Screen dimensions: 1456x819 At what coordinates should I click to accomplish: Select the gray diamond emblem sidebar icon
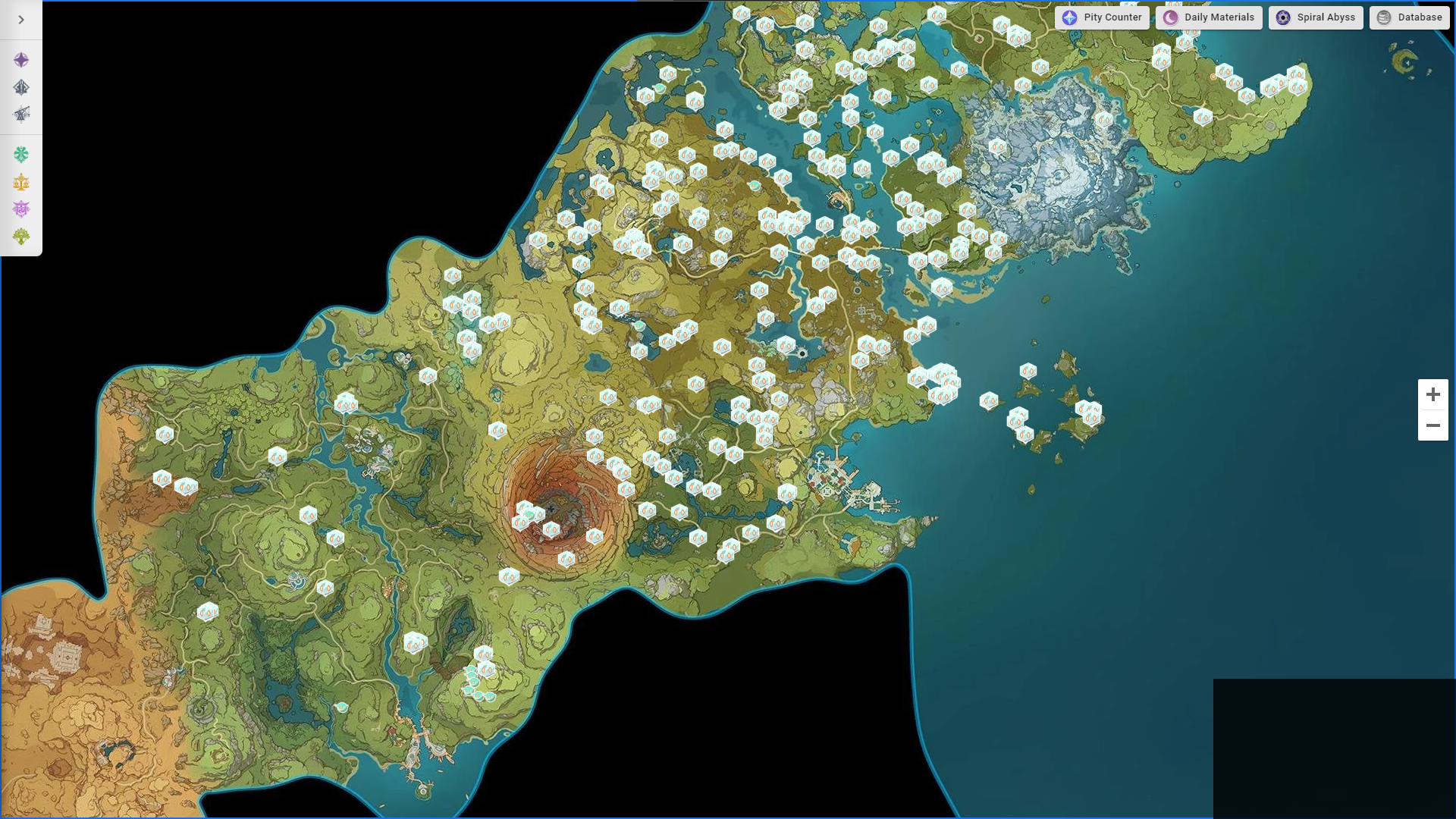pos(21,87)
